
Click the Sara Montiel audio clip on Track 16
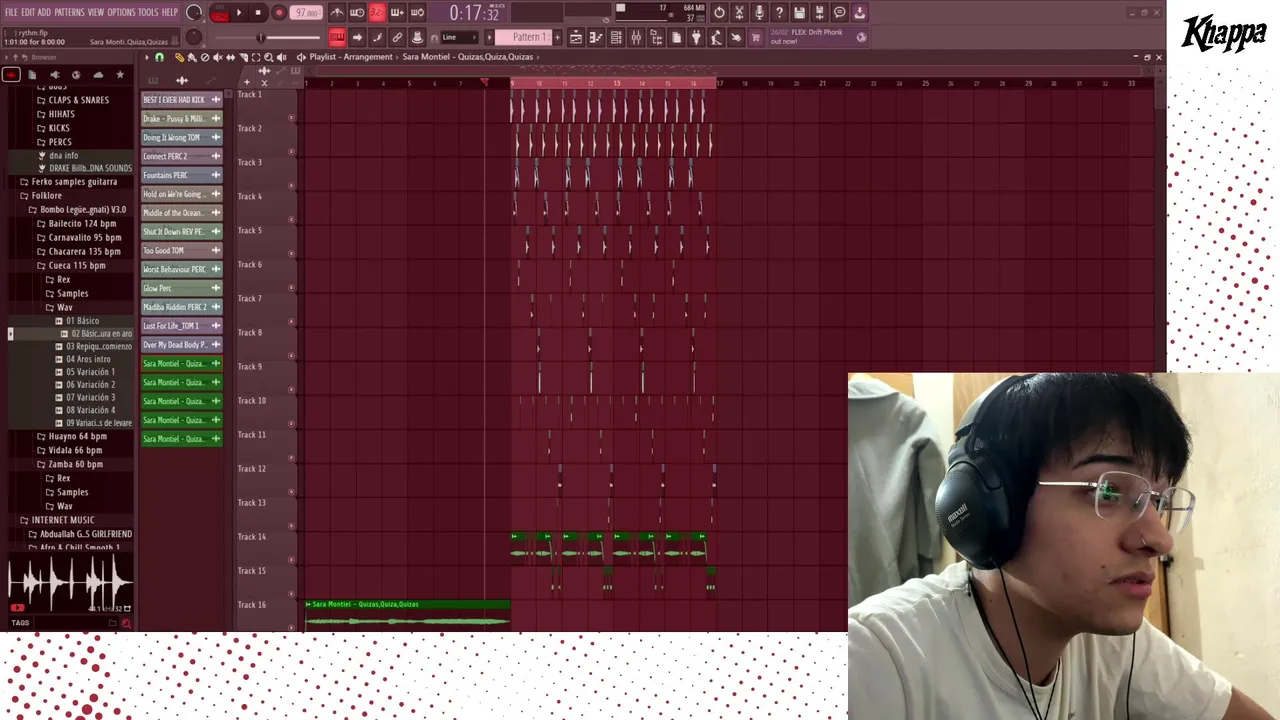[x=408, y=613]
